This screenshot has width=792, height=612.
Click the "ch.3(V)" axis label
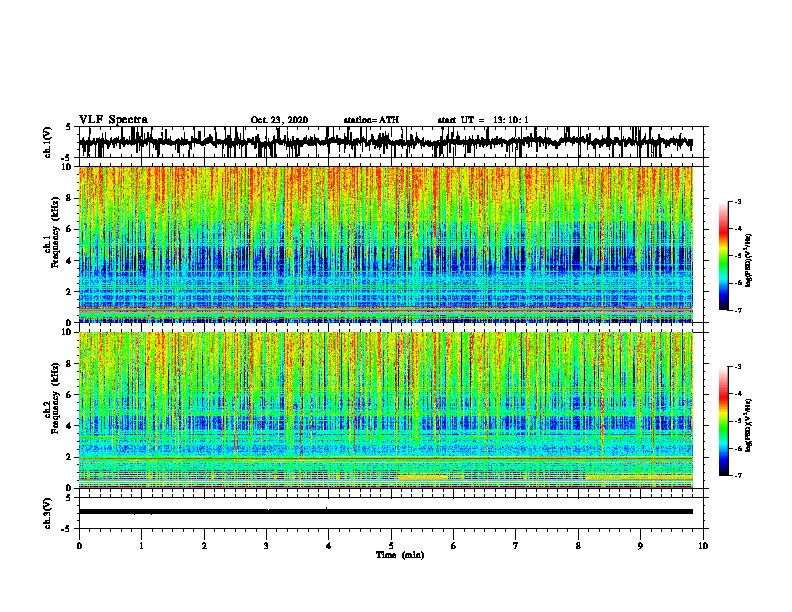click(47, 513)
